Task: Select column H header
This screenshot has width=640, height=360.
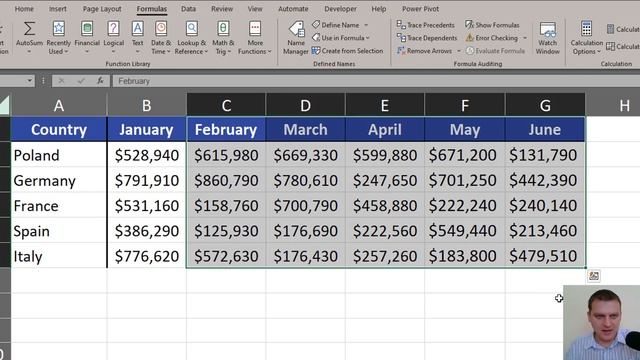Action: (613, 105)
